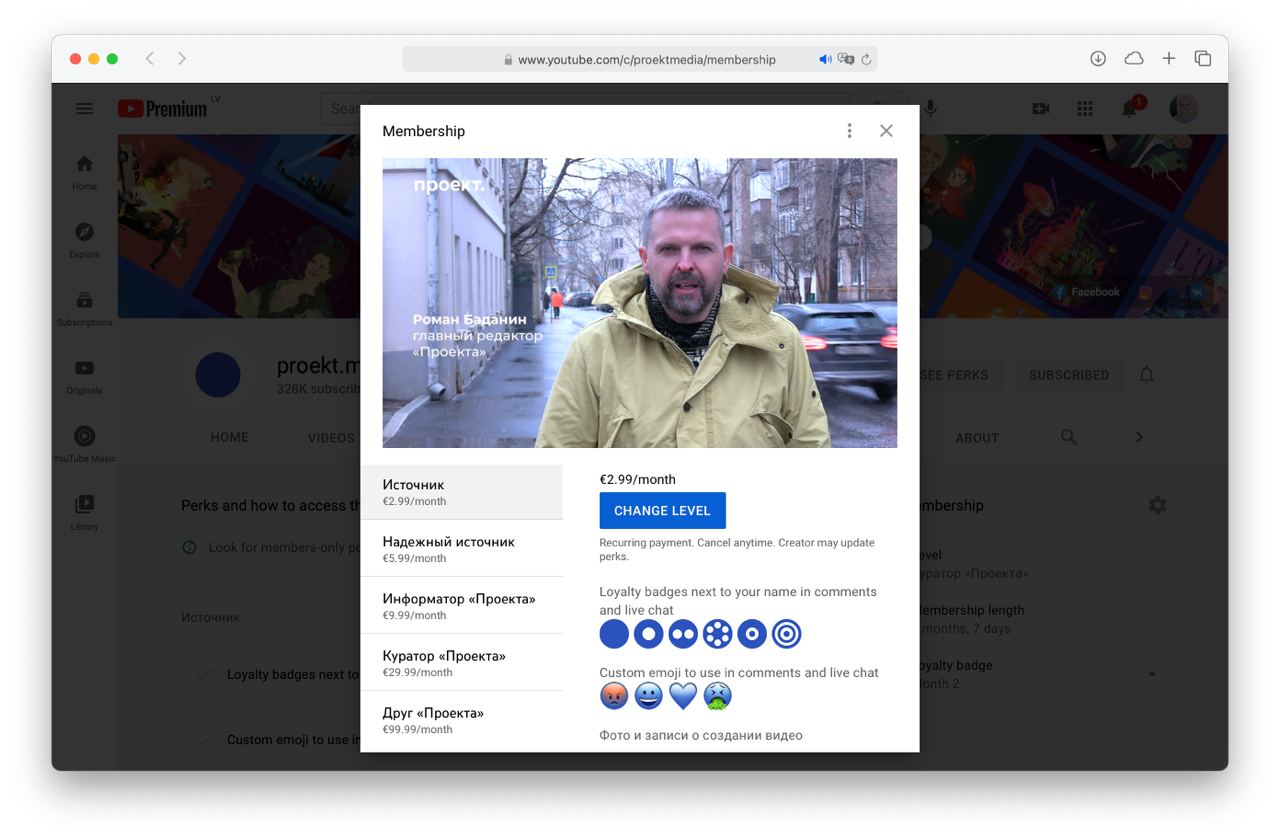Click the ring-with-center-dot loyalty badge
This screenshot has width=1280, height=839.
pos(752,634)
